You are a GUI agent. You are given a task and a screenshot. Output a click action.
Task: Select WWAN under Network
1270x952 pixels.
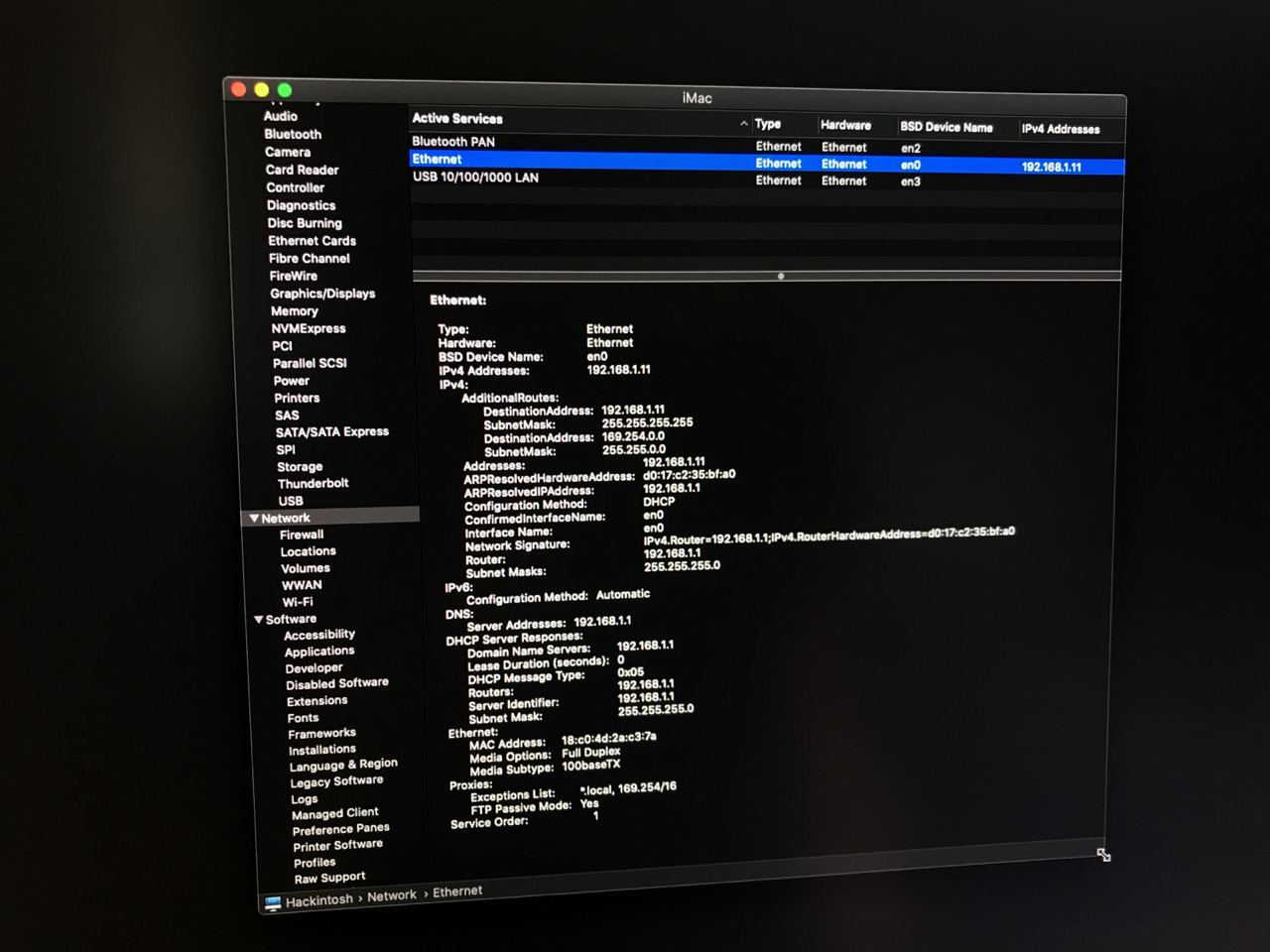click(x=302, y=585)
